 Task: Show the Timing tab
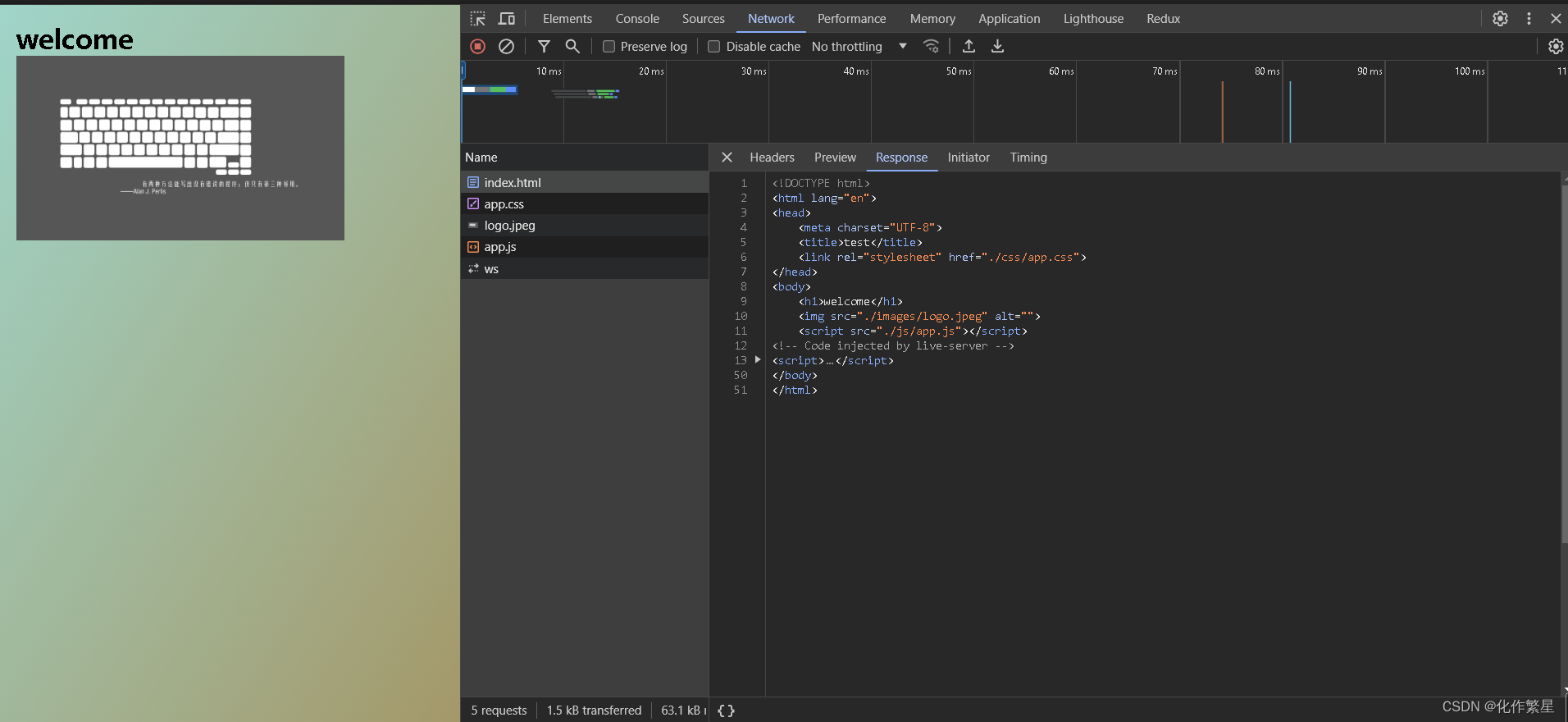coord(1028,157)
